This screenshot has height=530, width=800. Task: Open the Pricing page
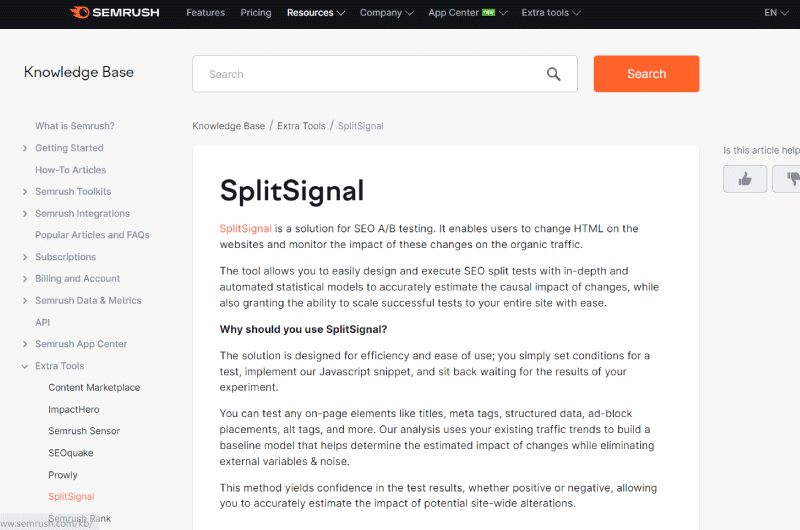(x=256, y=12)
